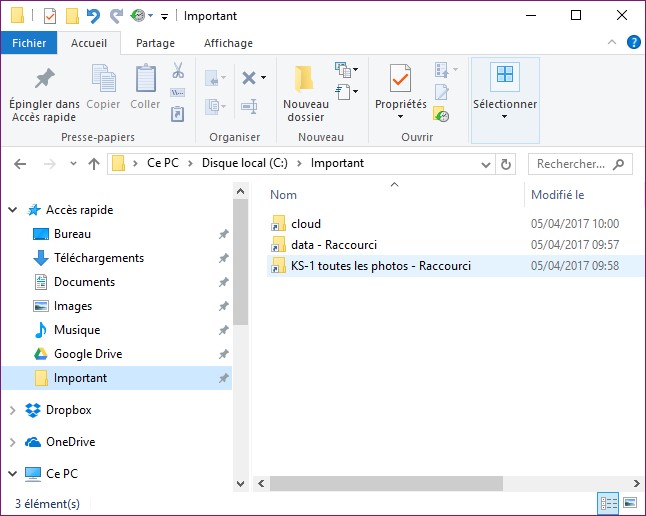646x516 pixels.
Task: Click the scissors Couper icon
Action: 178,71
